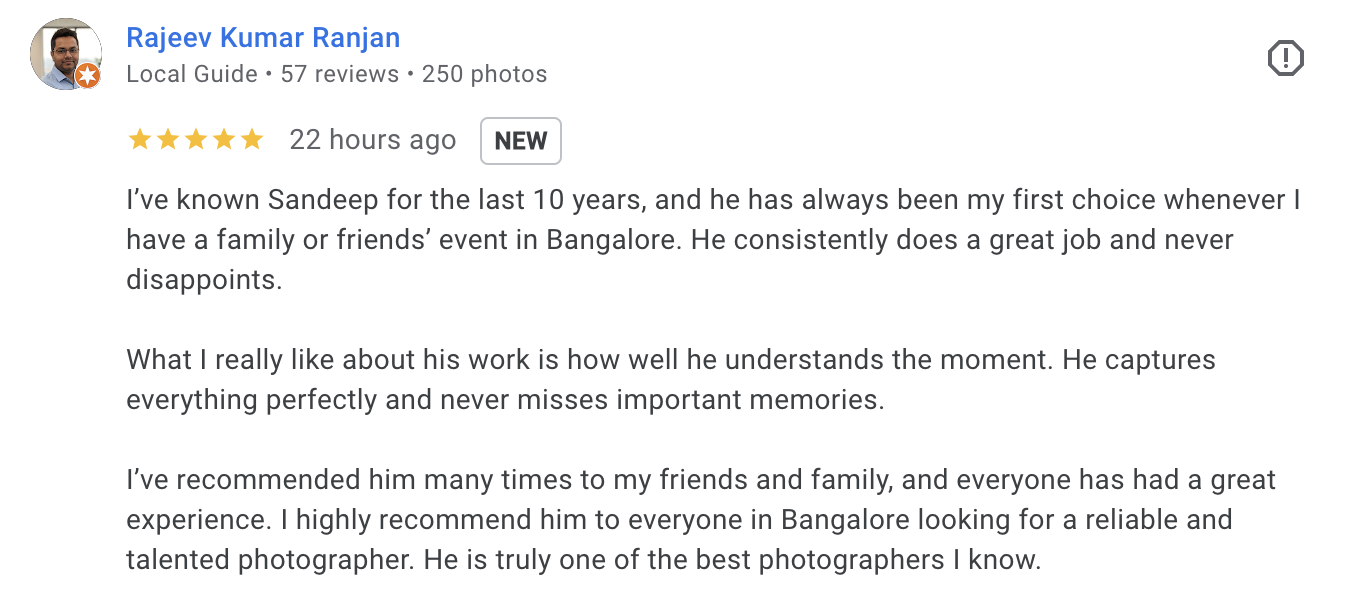1352x614 pixels.
Task: Open the reviewer's profile photo
Action: 65,53
